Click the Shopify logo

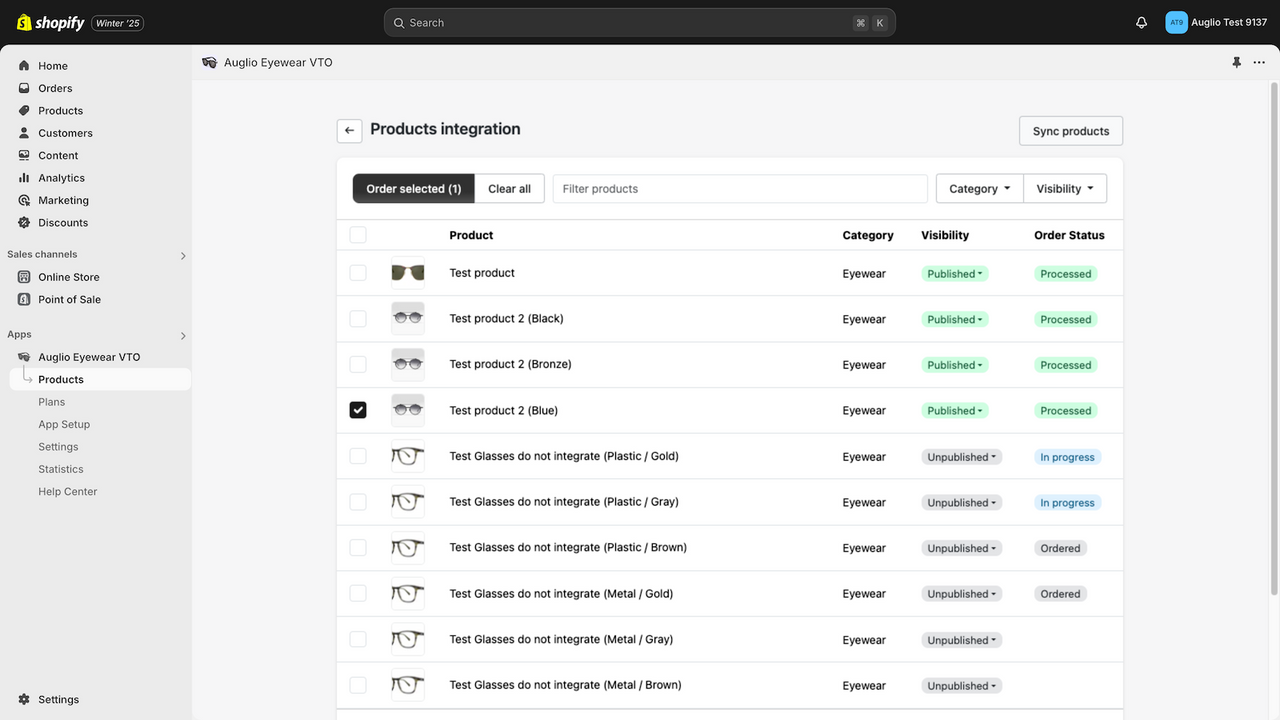(50, 22)
